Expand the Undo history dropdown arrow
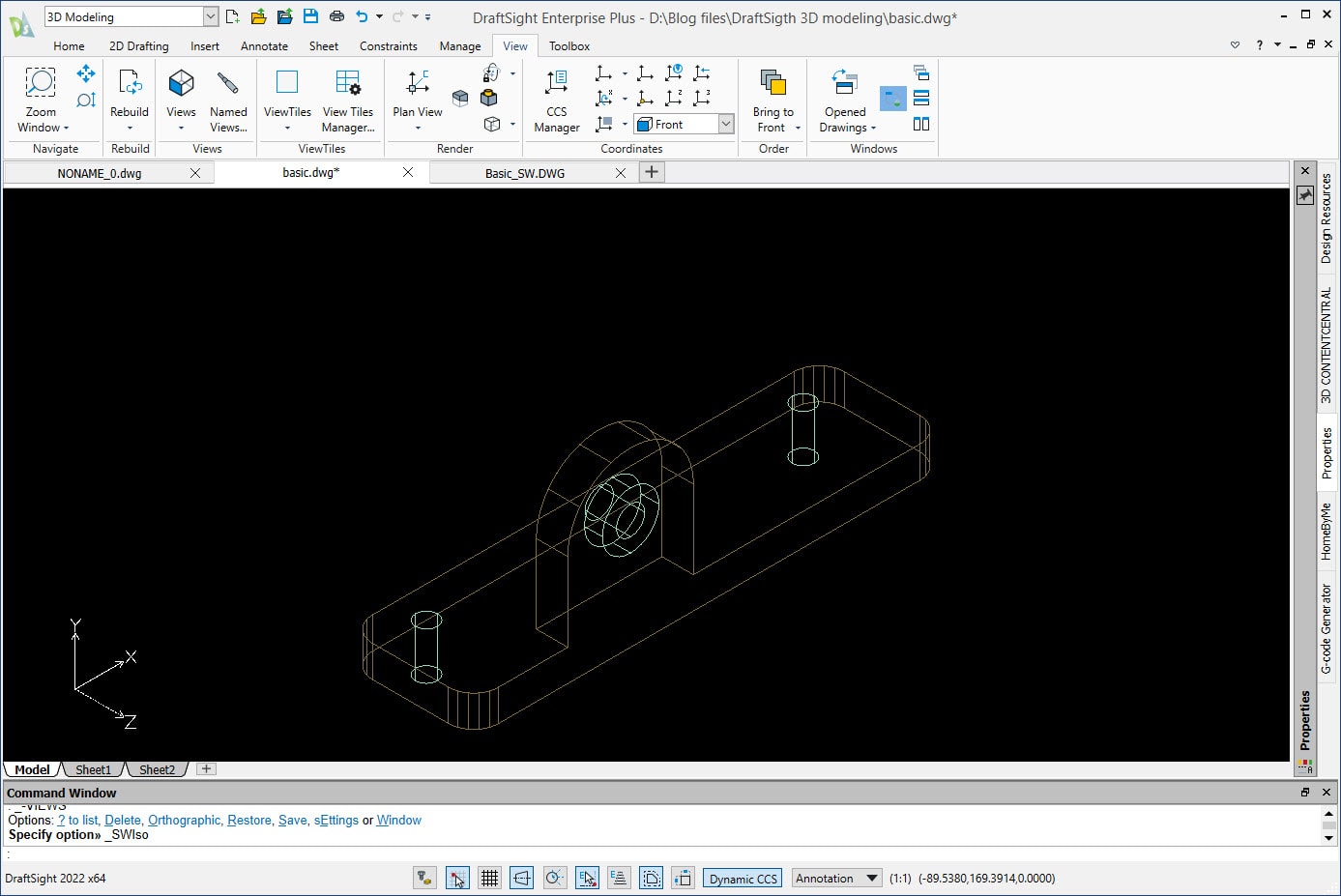This screenshot has height=896, width=1341. (379, 16)
